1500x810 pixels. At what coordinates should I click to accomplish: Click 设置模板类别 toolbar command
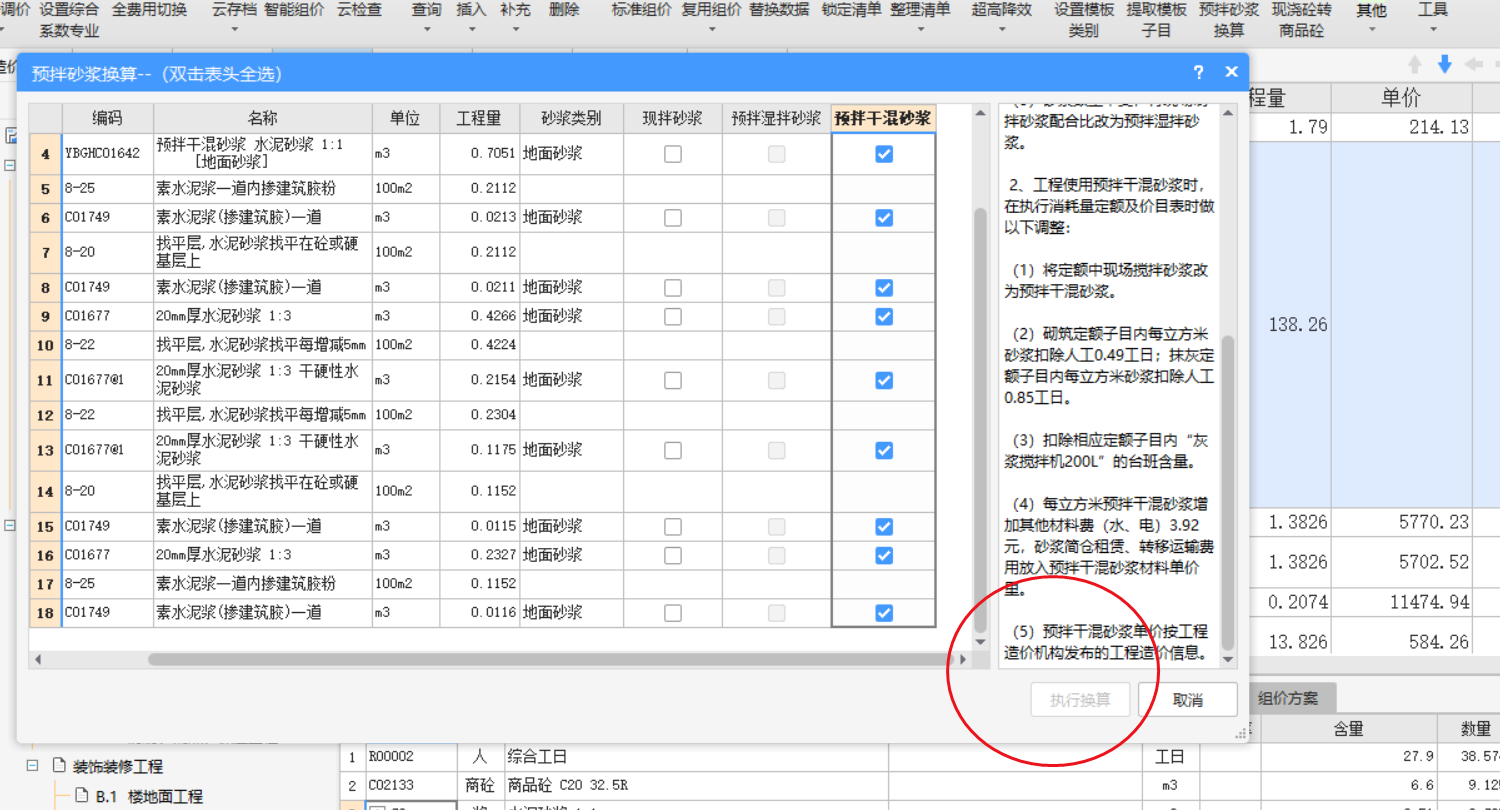click(x=1083, y=20)
